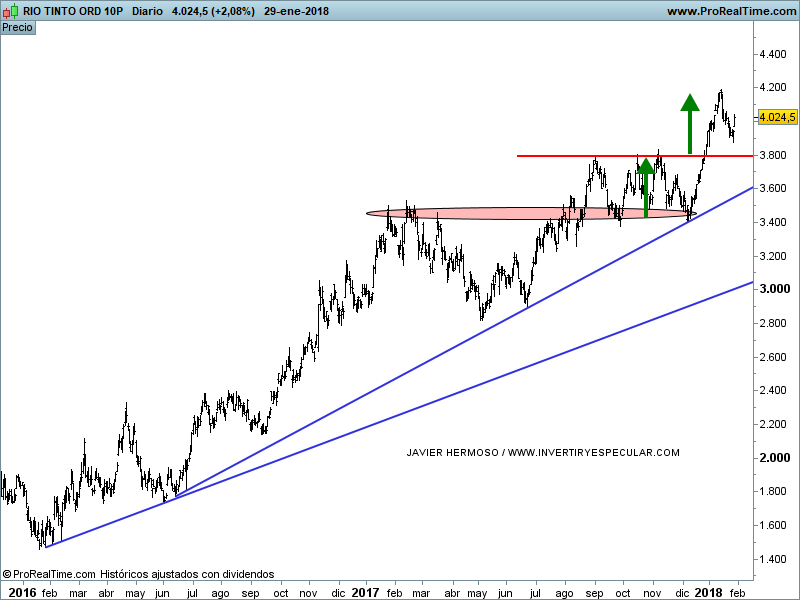Open the Precio panel label
Image resolution: width=800 pixels, height=600 pixels.
click(17, 28)
